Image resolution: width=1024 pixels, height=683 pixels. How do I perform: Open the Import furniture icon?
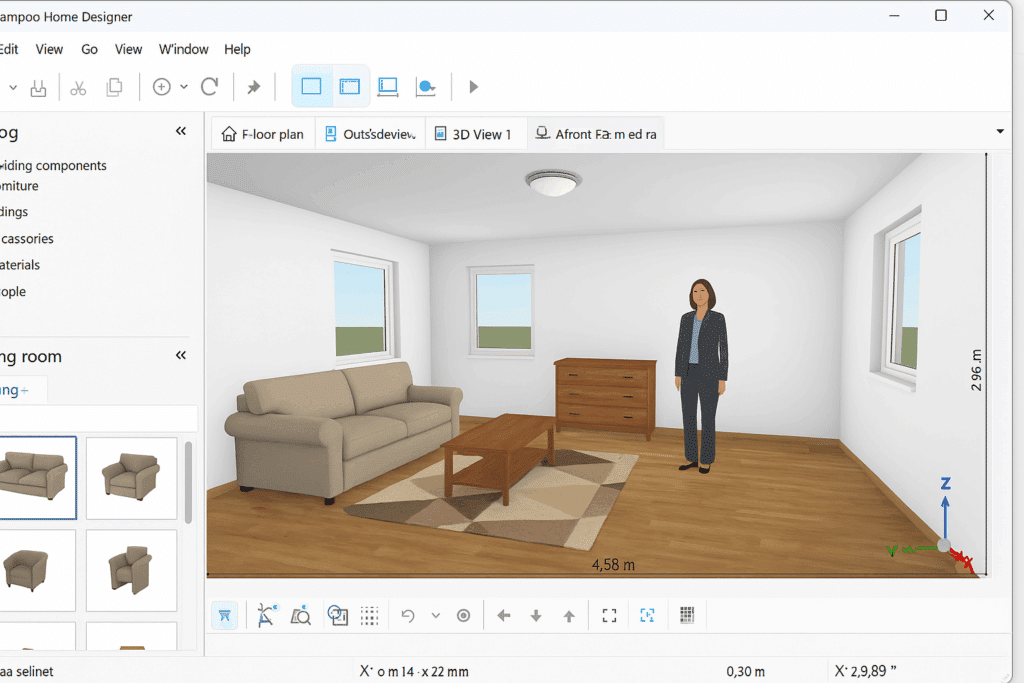pyautogui.click(x=337, y=615)
